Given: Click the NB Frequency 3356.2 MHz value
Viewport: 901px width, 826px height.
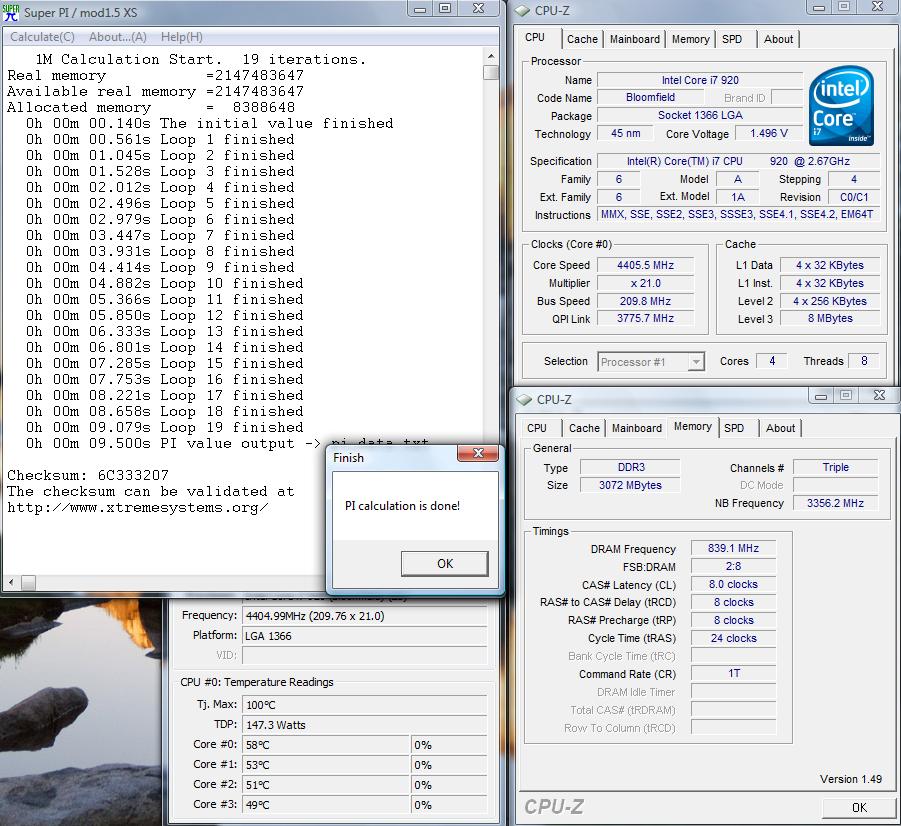Looking at the screenshot, I should coord(835,503).
